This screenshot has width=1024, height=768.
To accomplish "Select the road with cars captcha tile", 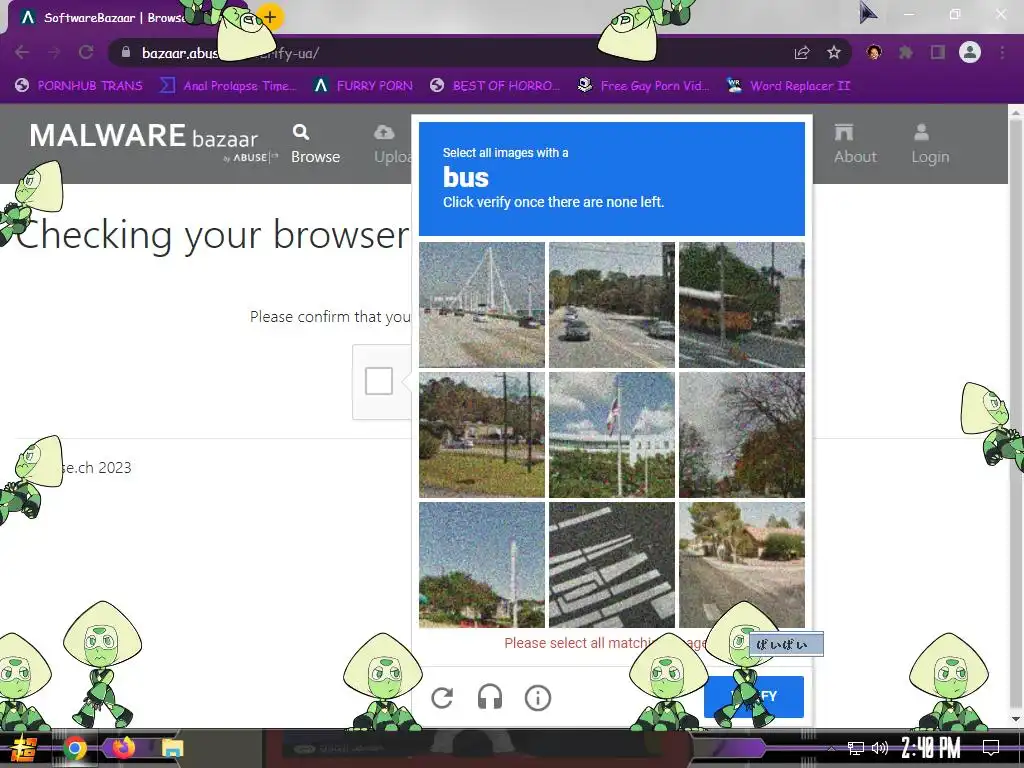I will (612, 305).
